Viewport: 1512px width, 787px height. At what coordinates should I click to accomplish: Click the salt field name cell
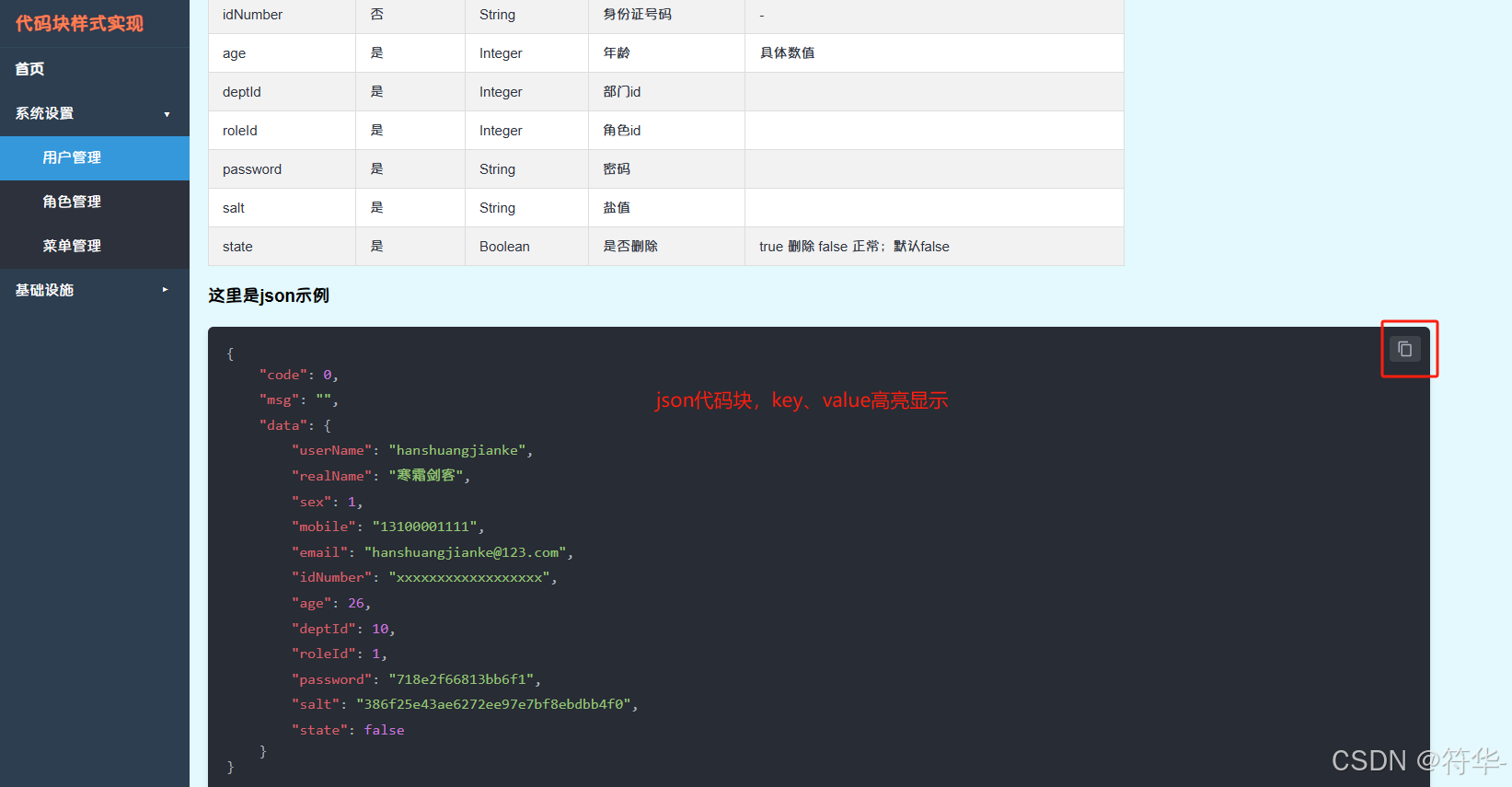282,208
